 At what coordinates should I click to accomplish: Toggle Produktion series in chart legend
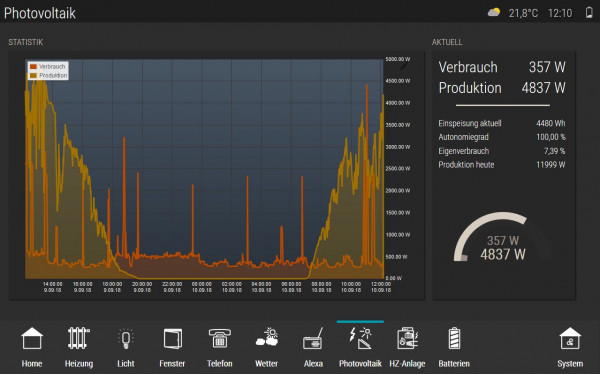click(x=49, y=75)
